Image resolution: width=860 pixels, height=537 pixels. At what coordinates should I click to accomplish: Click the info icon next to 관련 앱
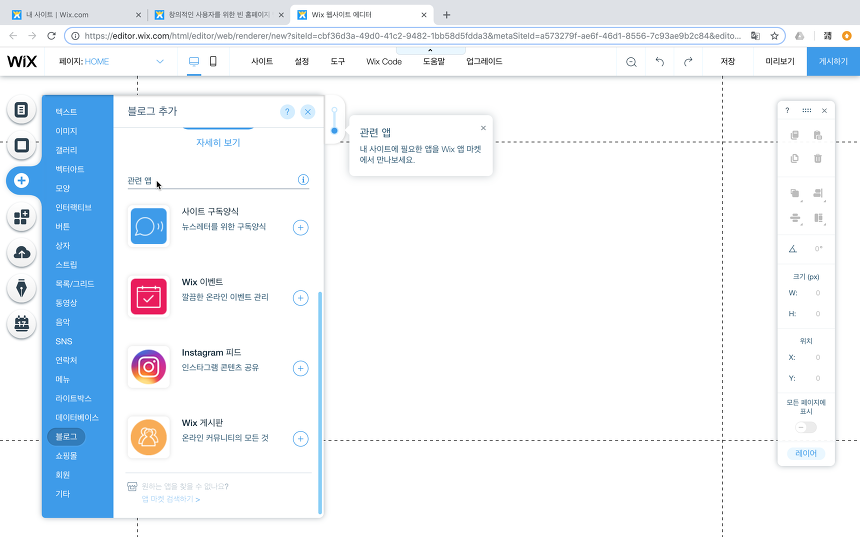coord(303,179)
